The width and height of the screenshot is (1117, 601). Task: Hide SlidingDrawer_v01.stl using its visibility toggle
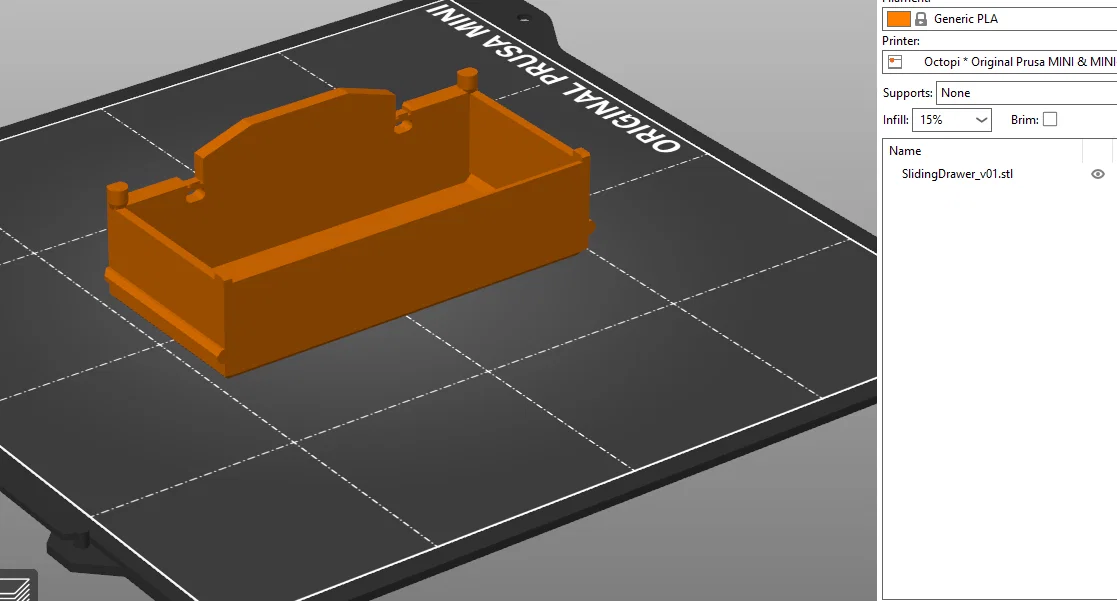coord(1097,173)
